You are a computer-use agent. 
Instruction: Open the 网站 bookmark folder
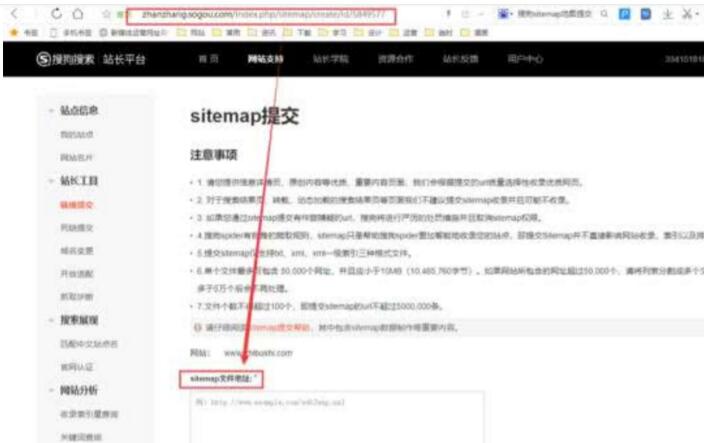click(x=191, y=33)
